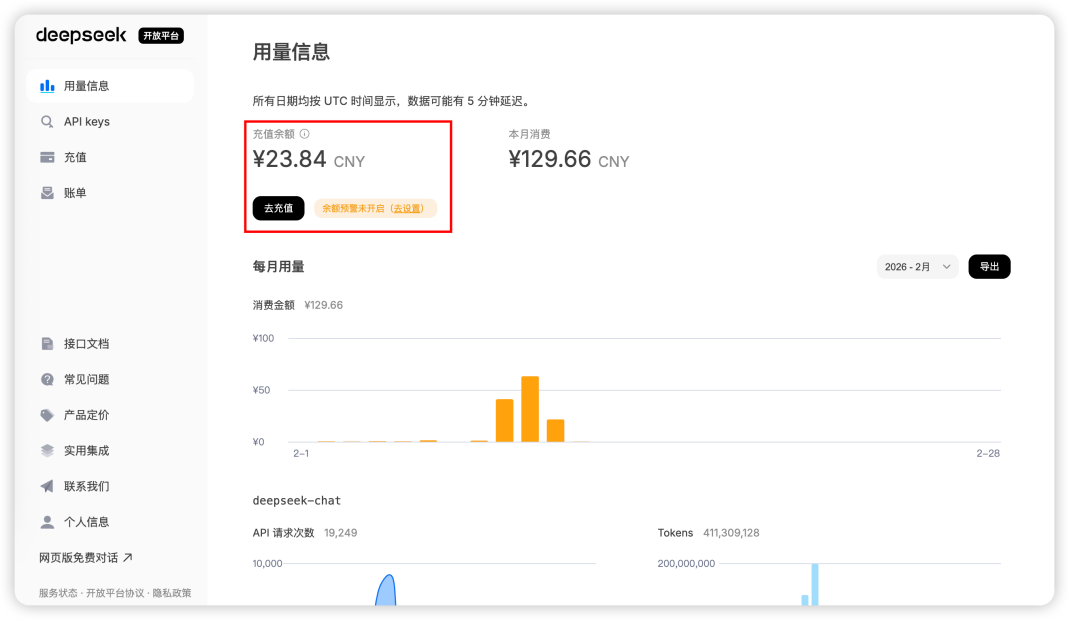Click the API keys key icon
Viewport: 1069px width, 620px height.
click(x=47, y=121)
